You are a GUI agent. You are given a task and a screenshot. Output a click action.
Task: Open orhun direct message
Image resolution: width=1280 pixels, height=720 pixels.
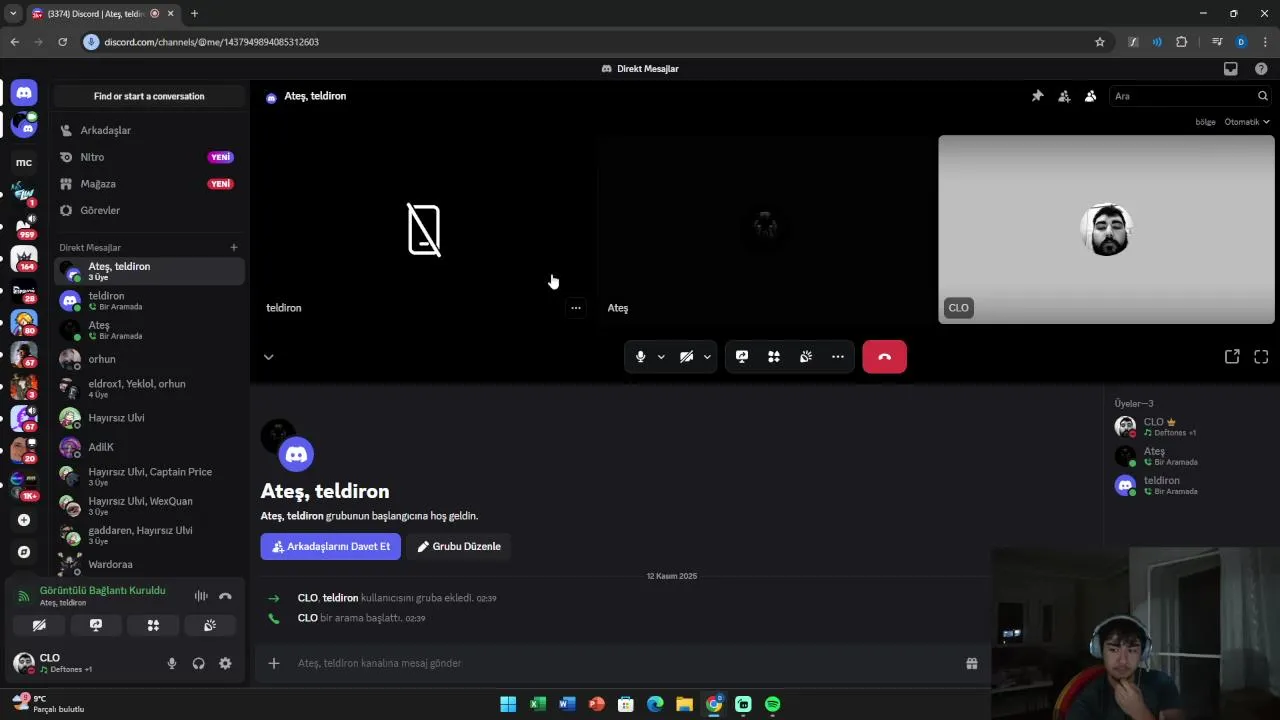pos(149,359)
